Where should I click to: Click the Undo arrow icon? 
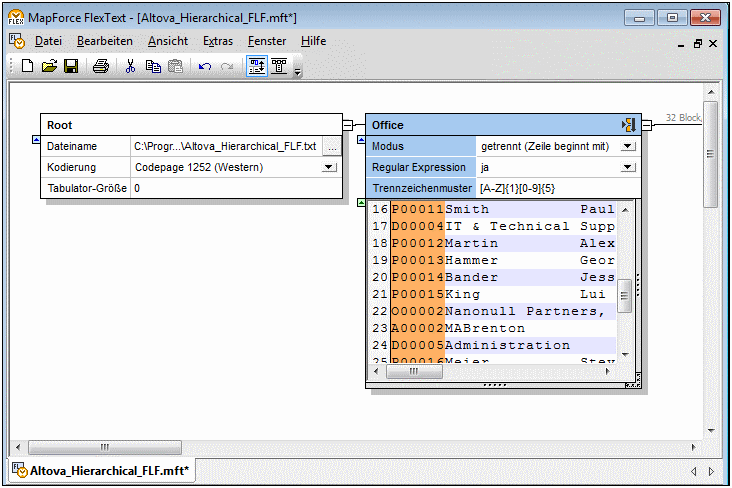tap(205, 67)
